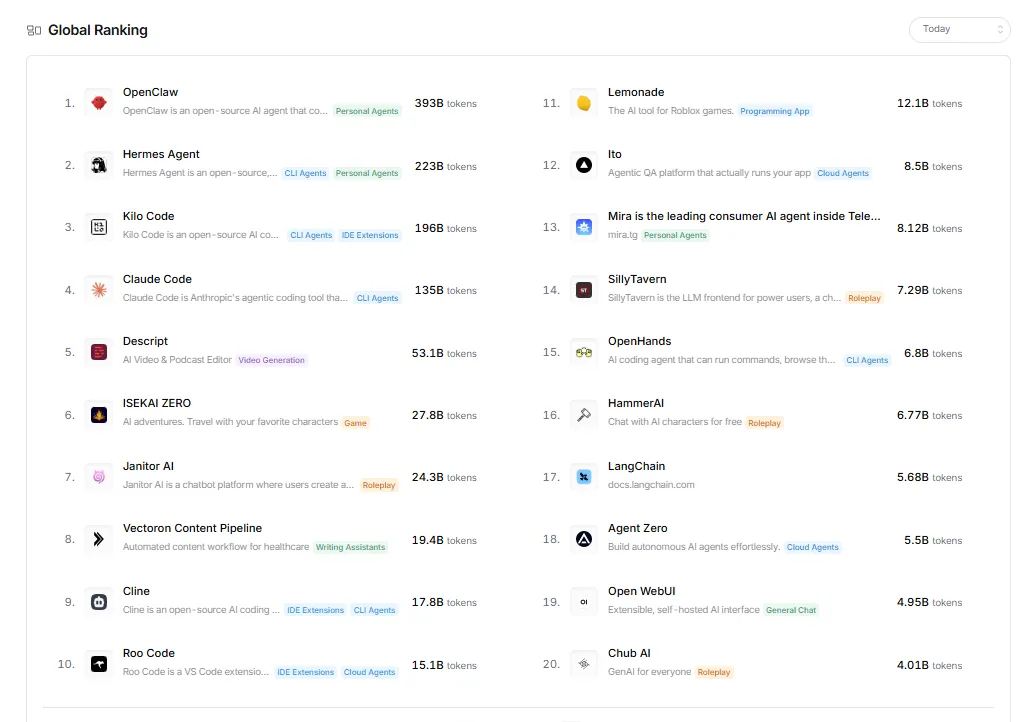
Task: Click the Global Ranking heading icon
Action: 34,30
